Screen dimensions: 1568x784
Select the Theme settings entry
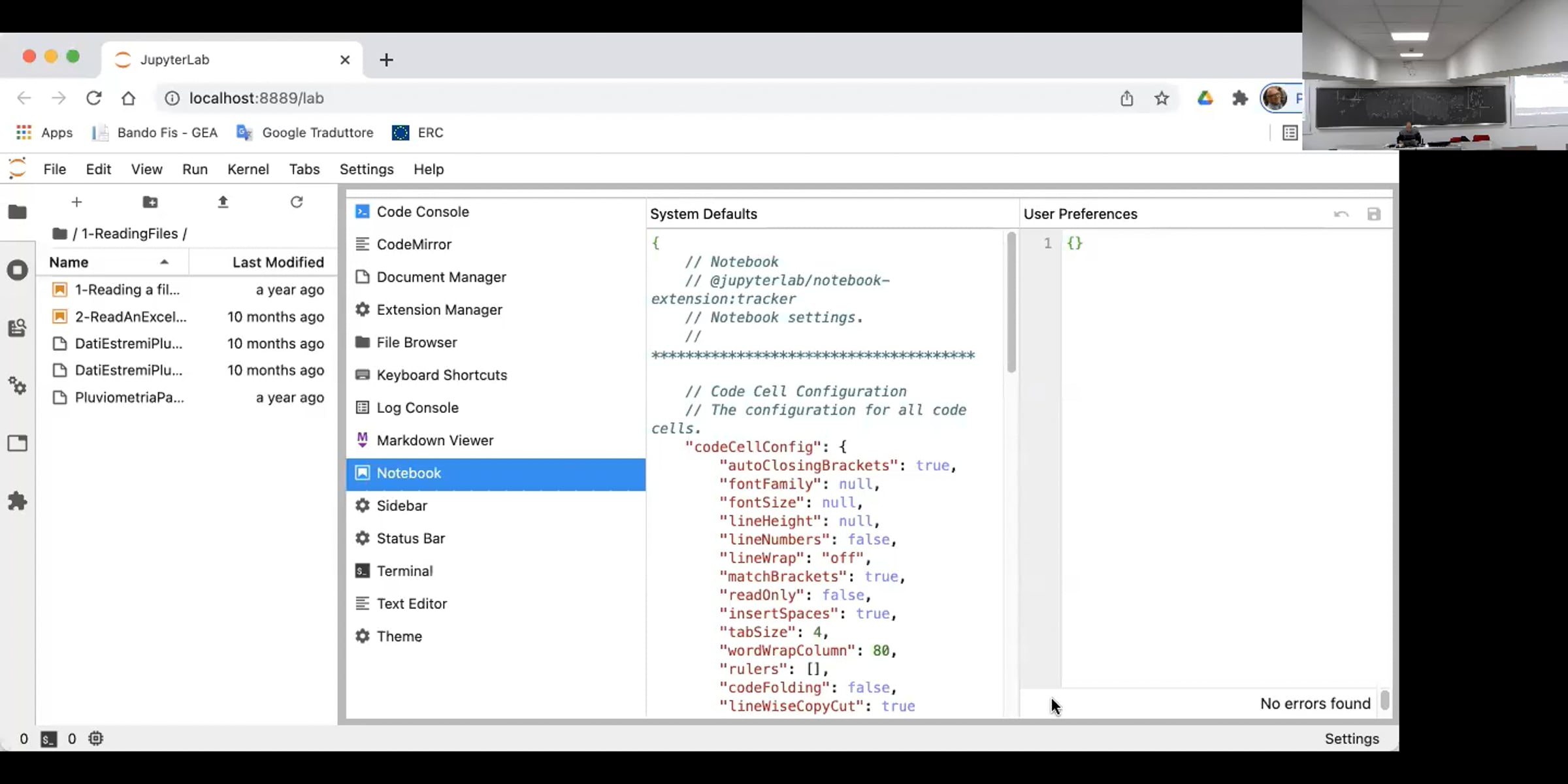[496, 636]
